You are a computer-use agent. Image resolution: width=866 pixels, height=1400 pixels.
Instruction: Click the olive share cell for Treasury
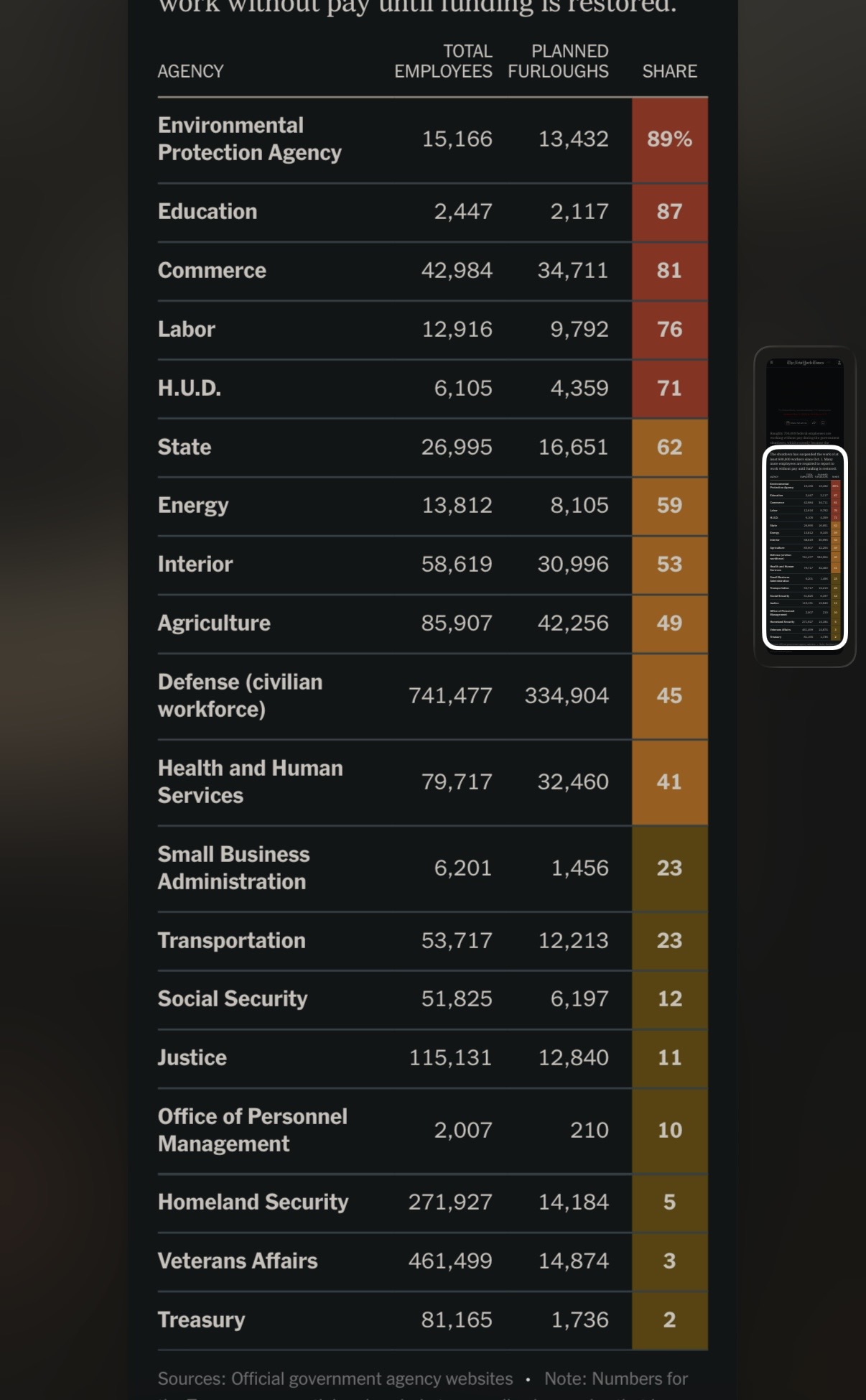669,1320
